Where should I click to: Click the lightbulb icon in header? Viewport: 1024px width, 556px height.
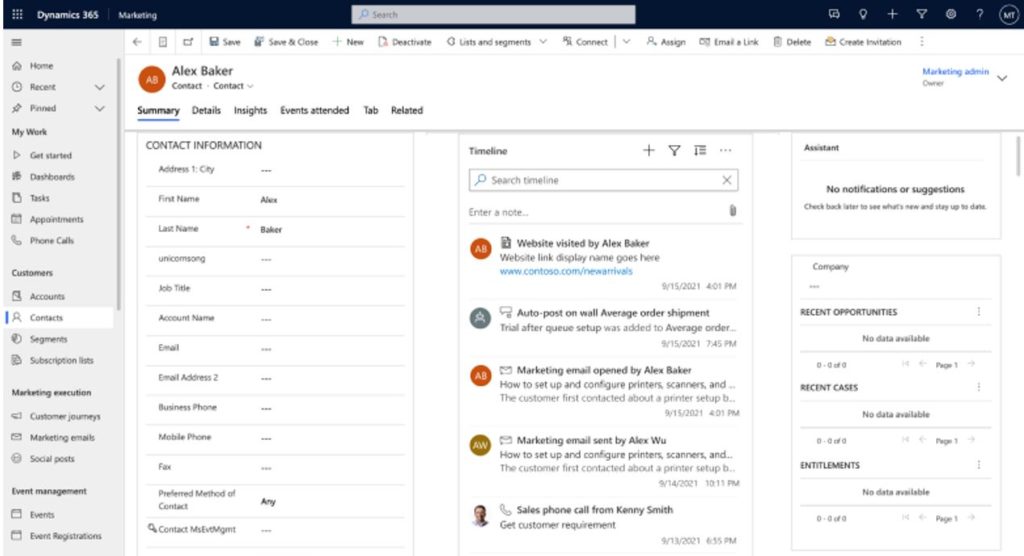click(x=863, y=14)
